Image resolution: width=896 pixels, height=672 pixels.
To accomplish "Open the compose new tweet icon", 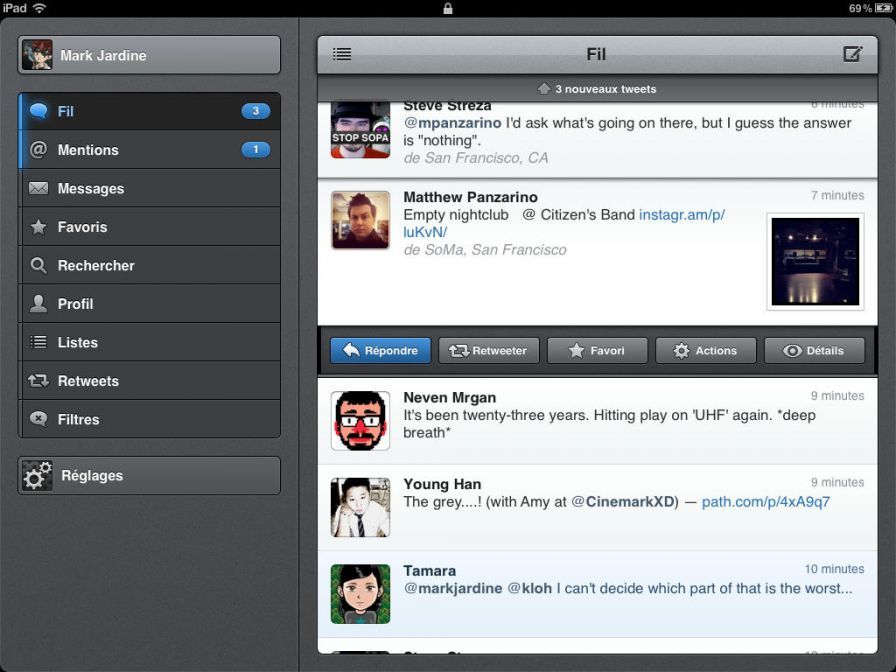I will (x=854, y=54).
